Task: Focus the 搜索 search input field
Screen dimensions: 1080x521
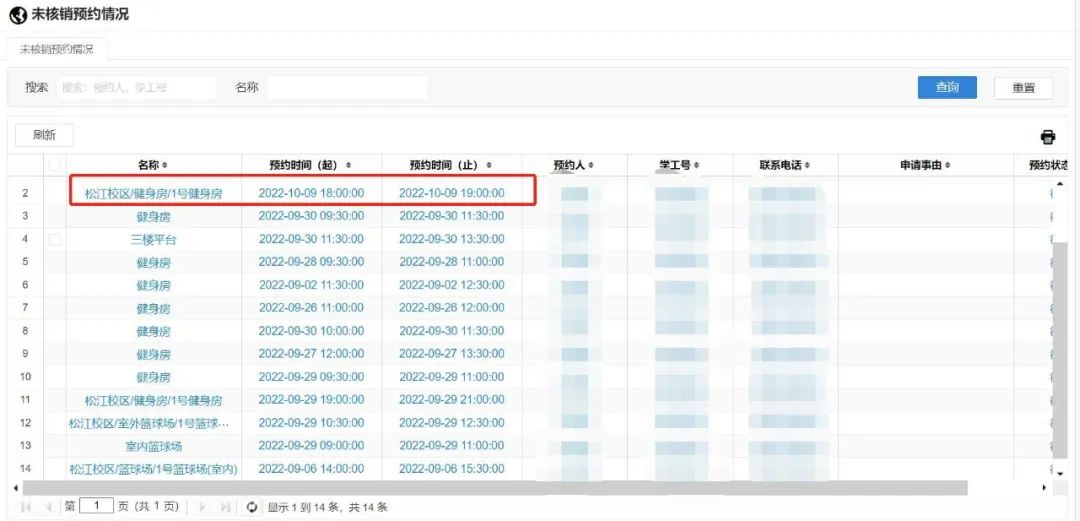Action: (136, 88)
